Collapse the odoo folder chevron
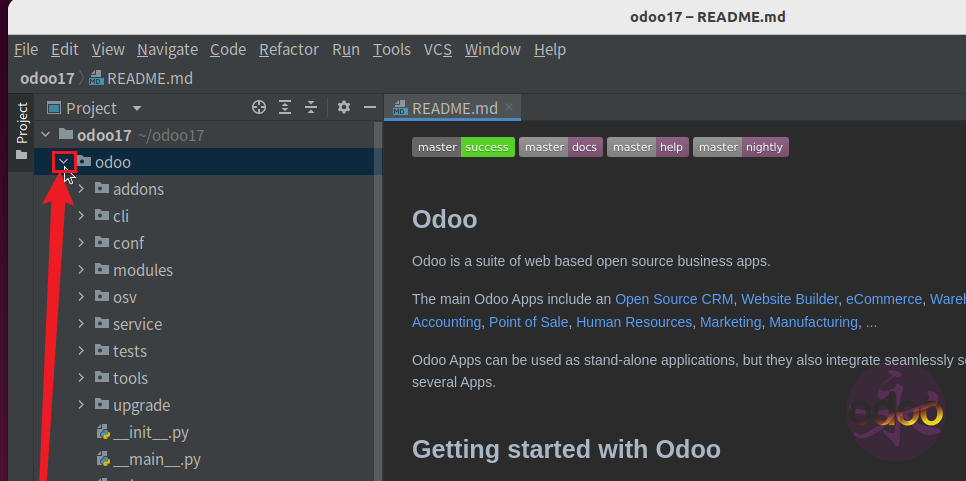The image size is (966, 481). [63, 161]
